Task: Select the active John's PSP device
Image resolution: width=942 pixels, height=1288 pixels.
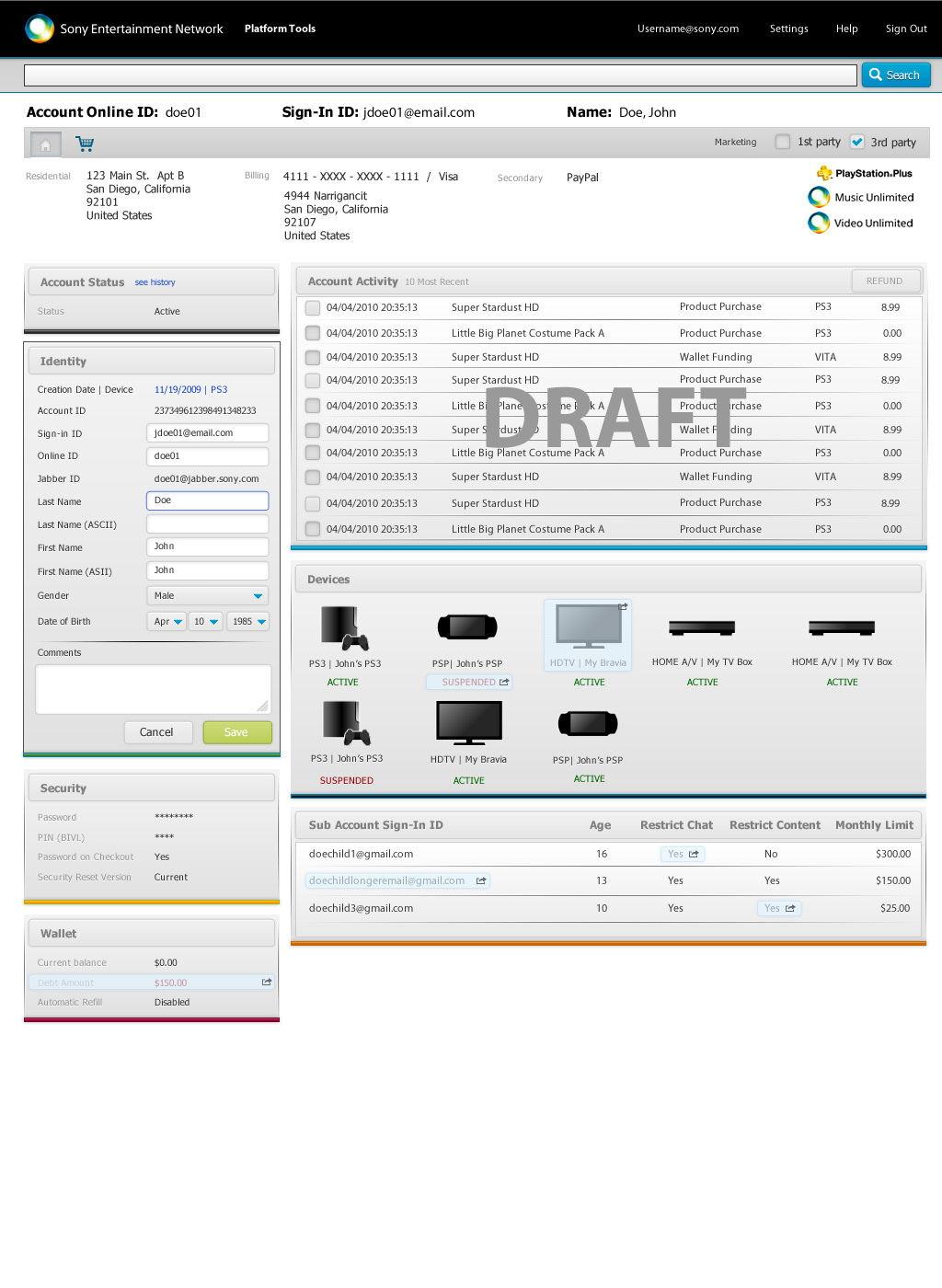Action: pos(588,724)
